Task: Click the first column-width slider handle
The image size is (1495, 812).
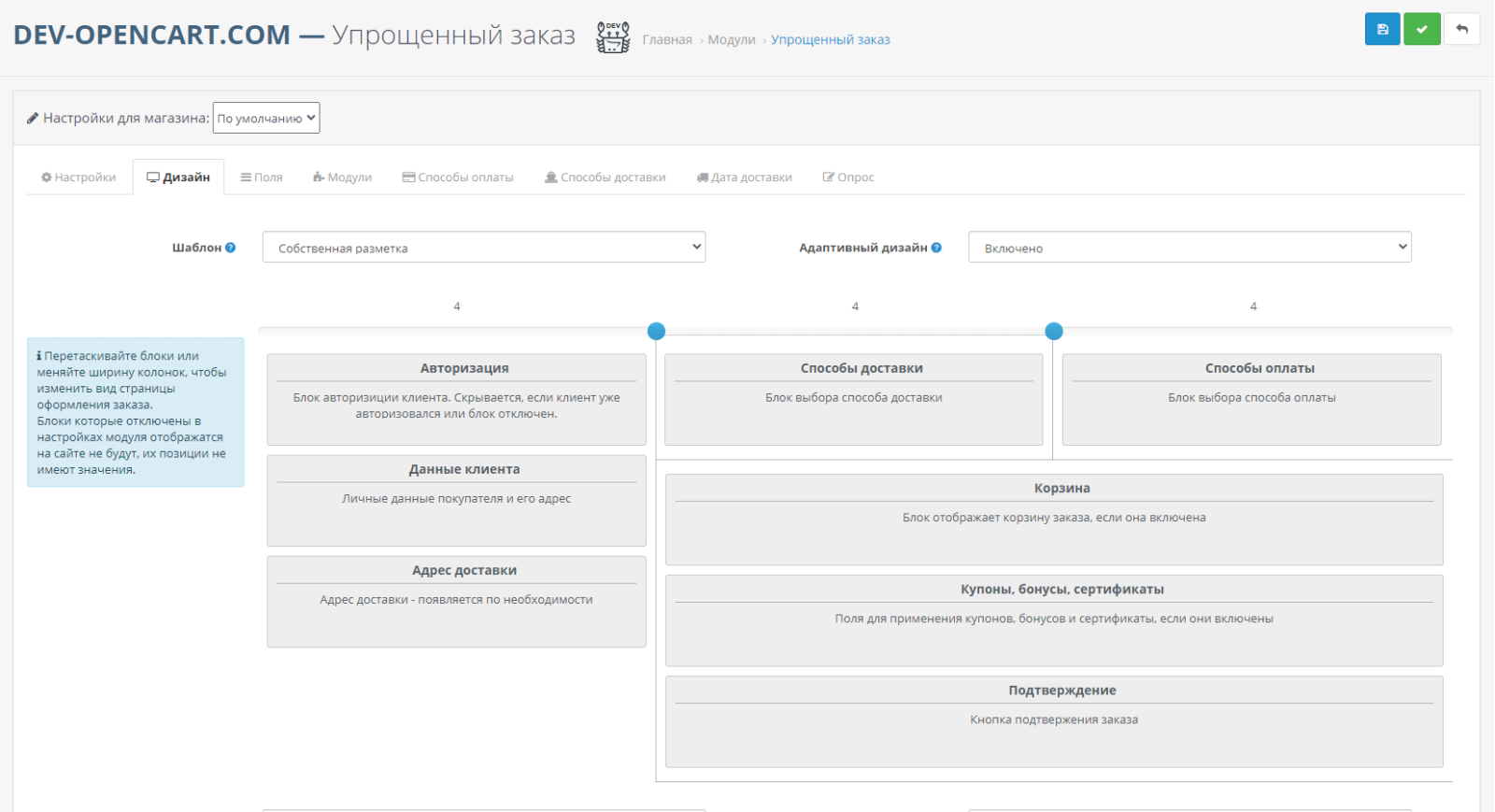Action: click(656, 331)
